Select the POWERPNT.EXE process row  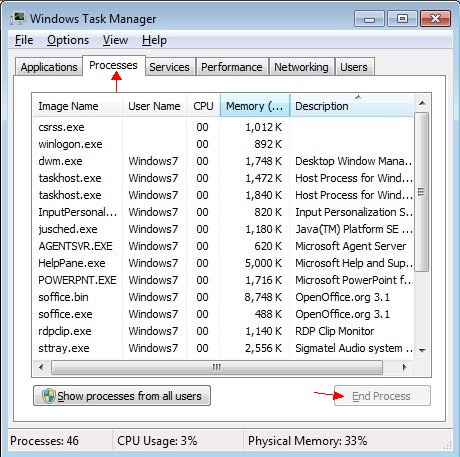pyautogui.click(x=223, y=280)
